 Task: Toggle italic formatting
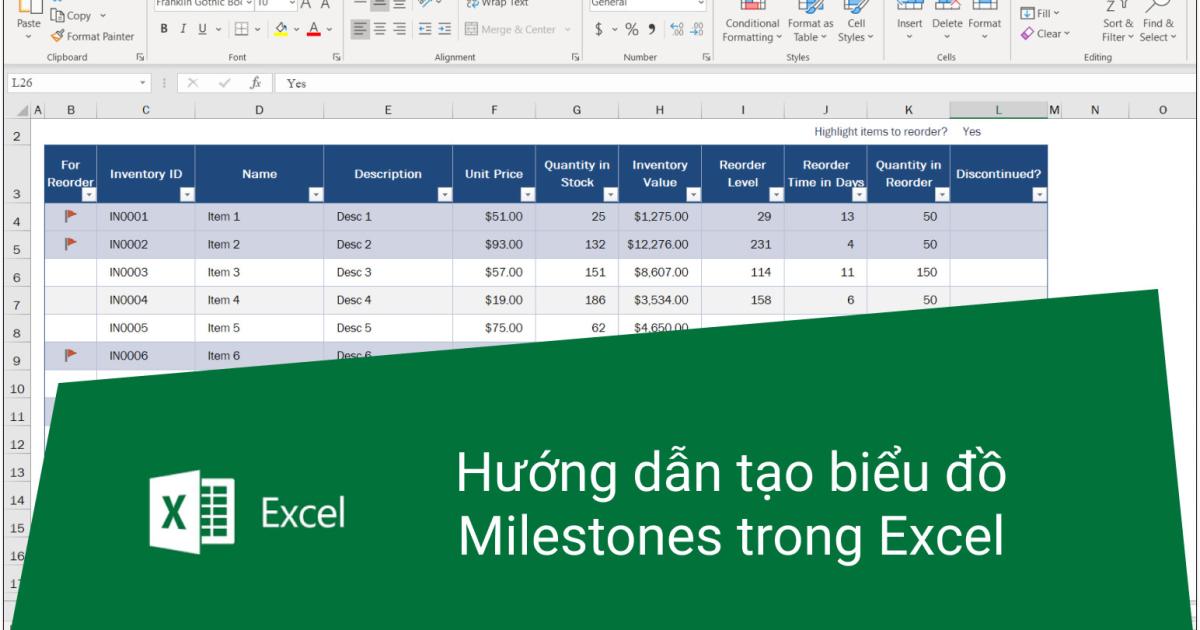[x=183, y=30]
